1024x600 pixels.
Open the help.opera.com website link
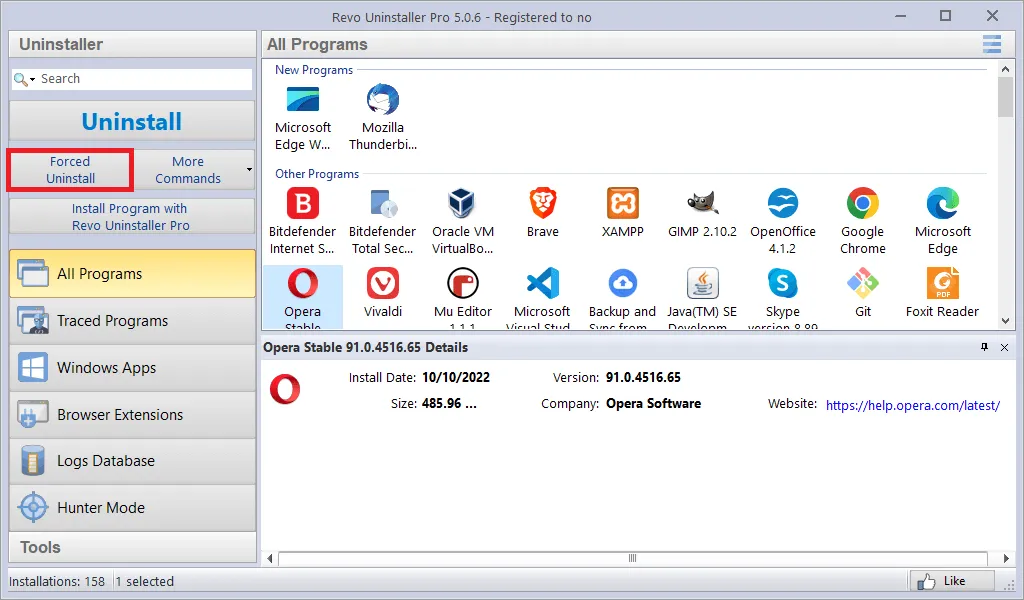pyautogui.click(x=912, y=405)
